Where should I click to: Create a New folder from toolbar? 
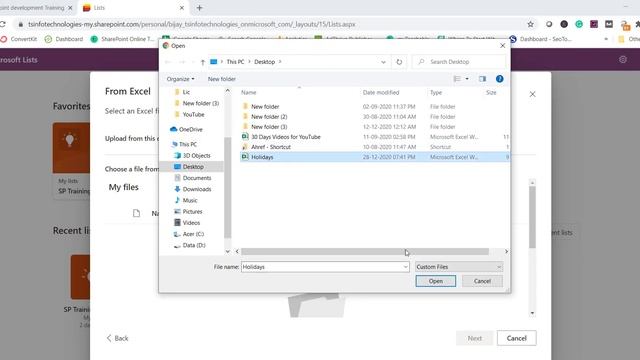[x=222, y=79]
